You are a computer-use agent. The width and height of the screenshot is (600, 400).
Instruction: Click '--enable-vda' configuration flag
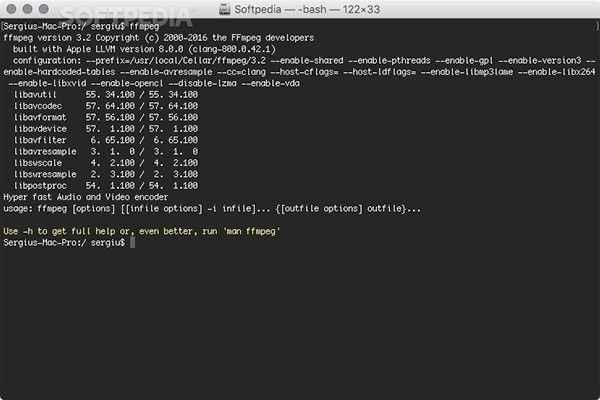(271, 83)
